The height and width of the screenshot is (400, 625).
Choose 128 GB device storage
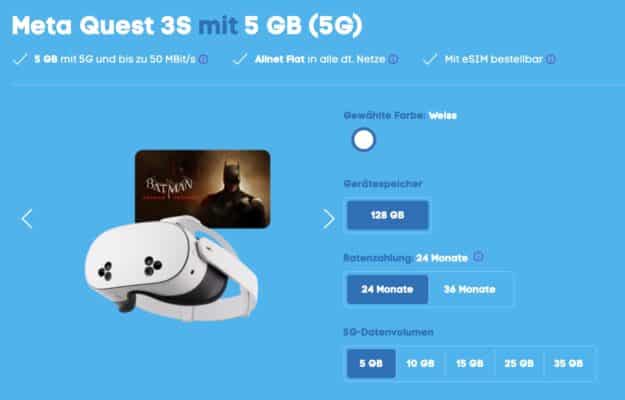tap(387, 215)
